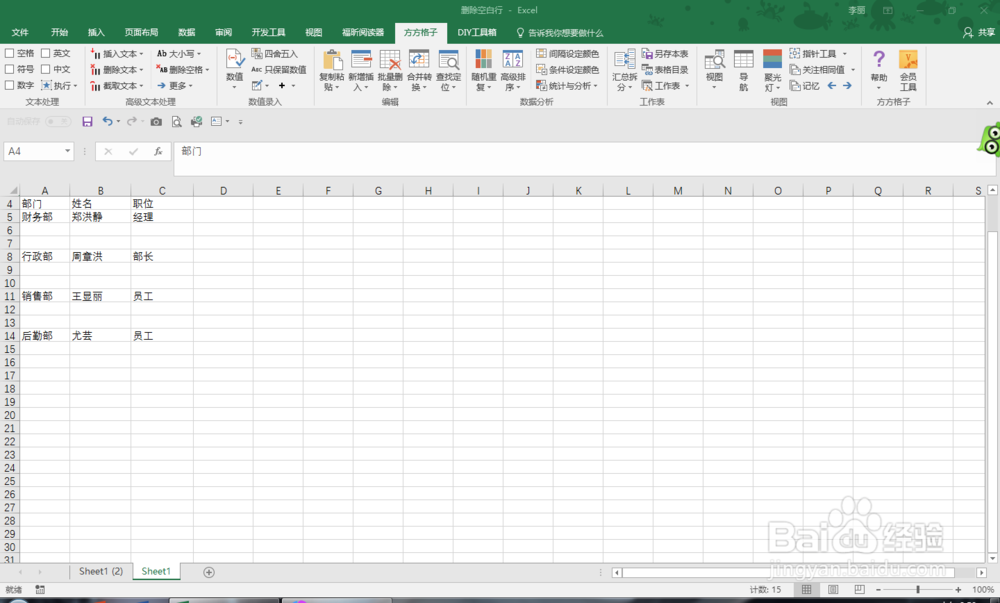Click the print preview magnifier icon
The height and width of the screenshot is (603, 1000).
(x=177, y=121)
